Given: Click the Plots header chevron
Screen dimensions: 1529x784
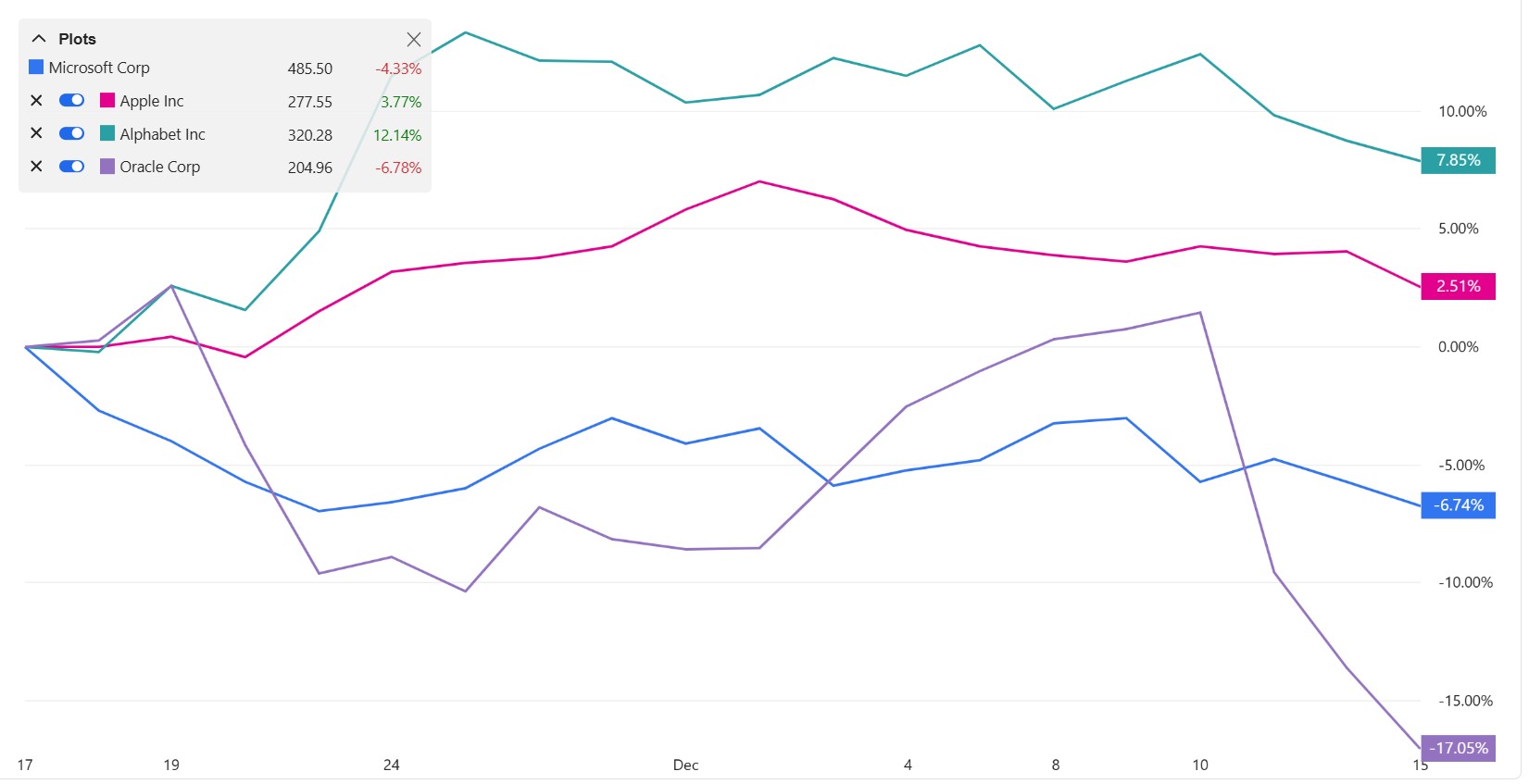Looking at the screenshot, I should click(39, 38).
